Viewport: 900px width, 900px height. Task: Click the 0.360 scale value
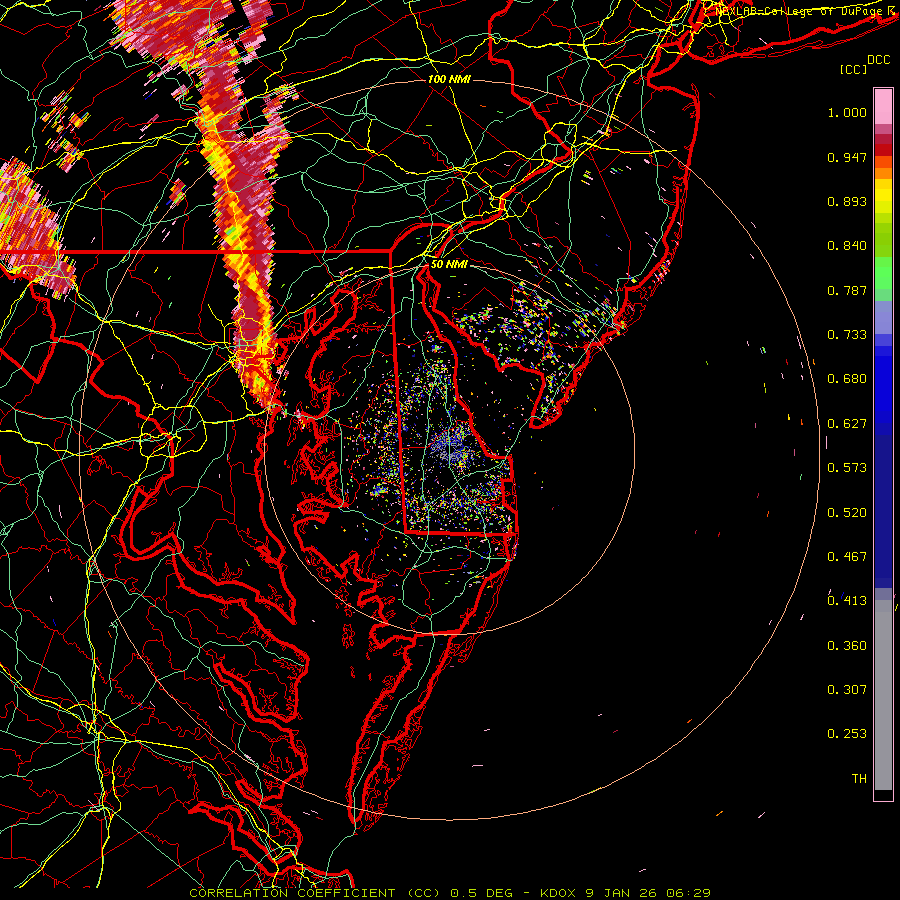[847, 646]
